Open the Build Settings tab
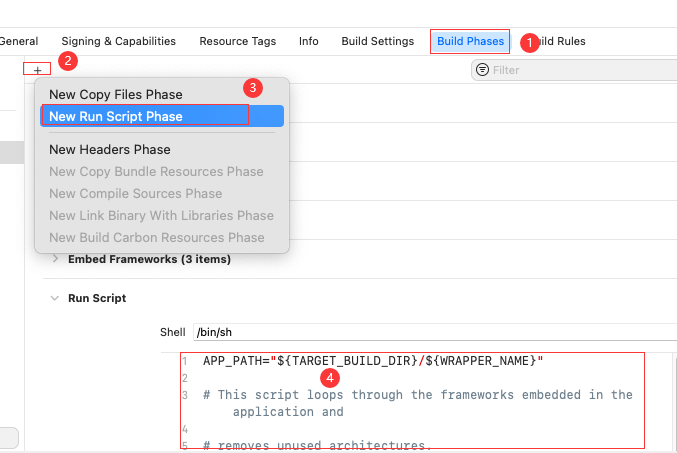 tap(377, 41)
